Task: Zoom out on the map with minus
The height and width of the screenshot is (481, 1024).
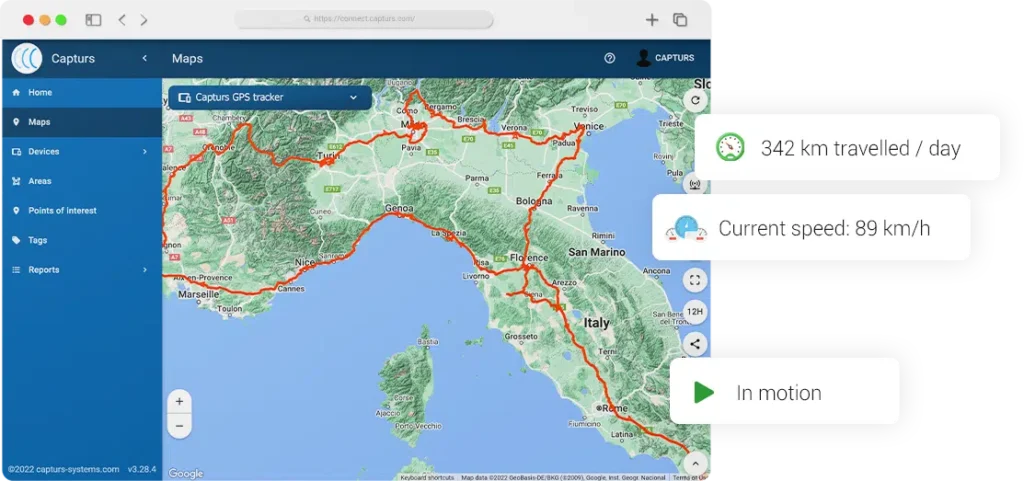Action: pyautogui.click(x=180, y=426)
